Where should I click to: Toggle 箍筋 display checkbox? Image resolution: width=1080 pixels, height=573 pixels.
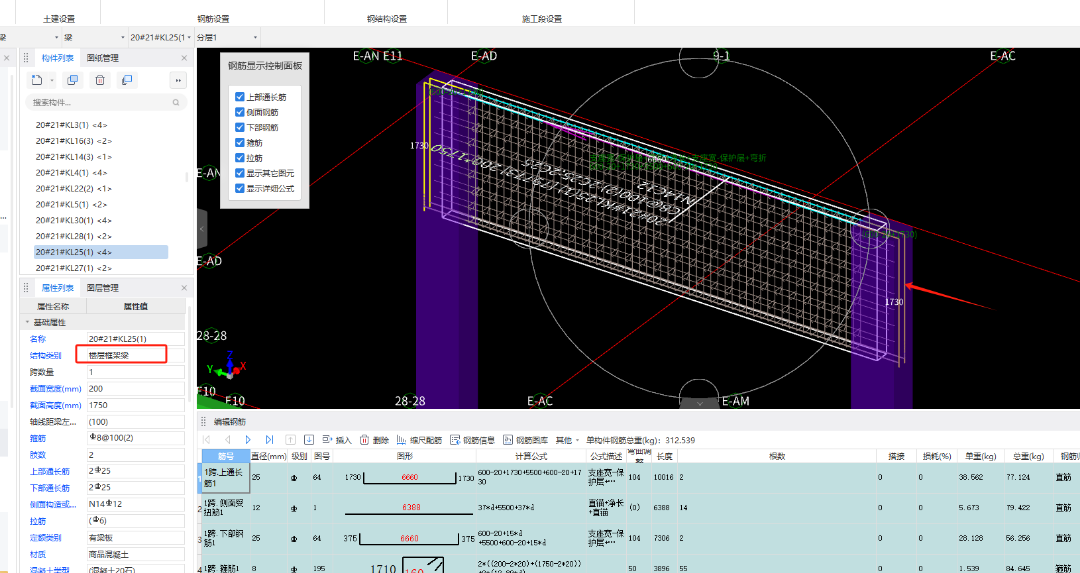[x=240, y=143]
